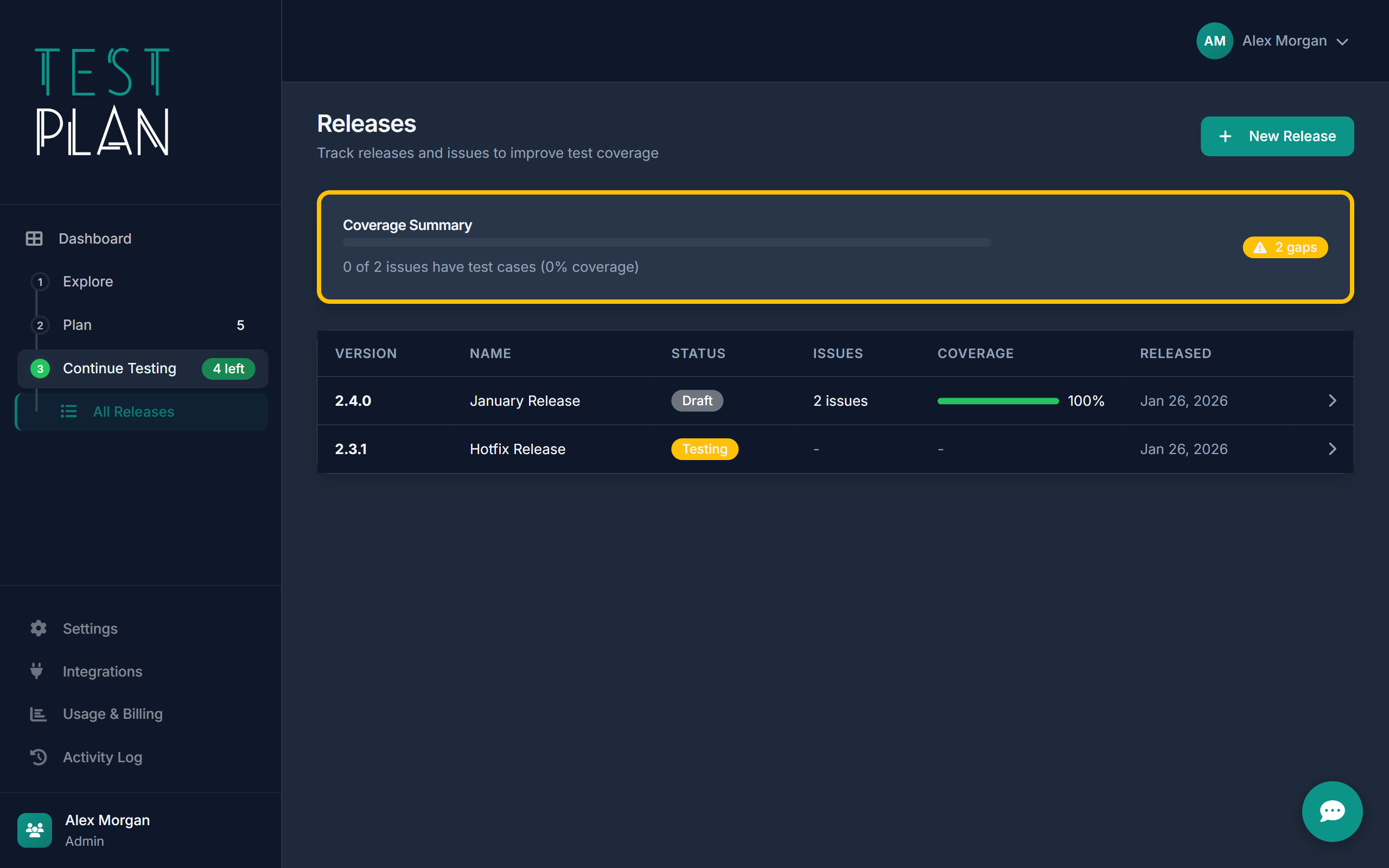Expand the January Release row chevron
Viewport: 1389px width, 868px height.
pos(1332,400)
